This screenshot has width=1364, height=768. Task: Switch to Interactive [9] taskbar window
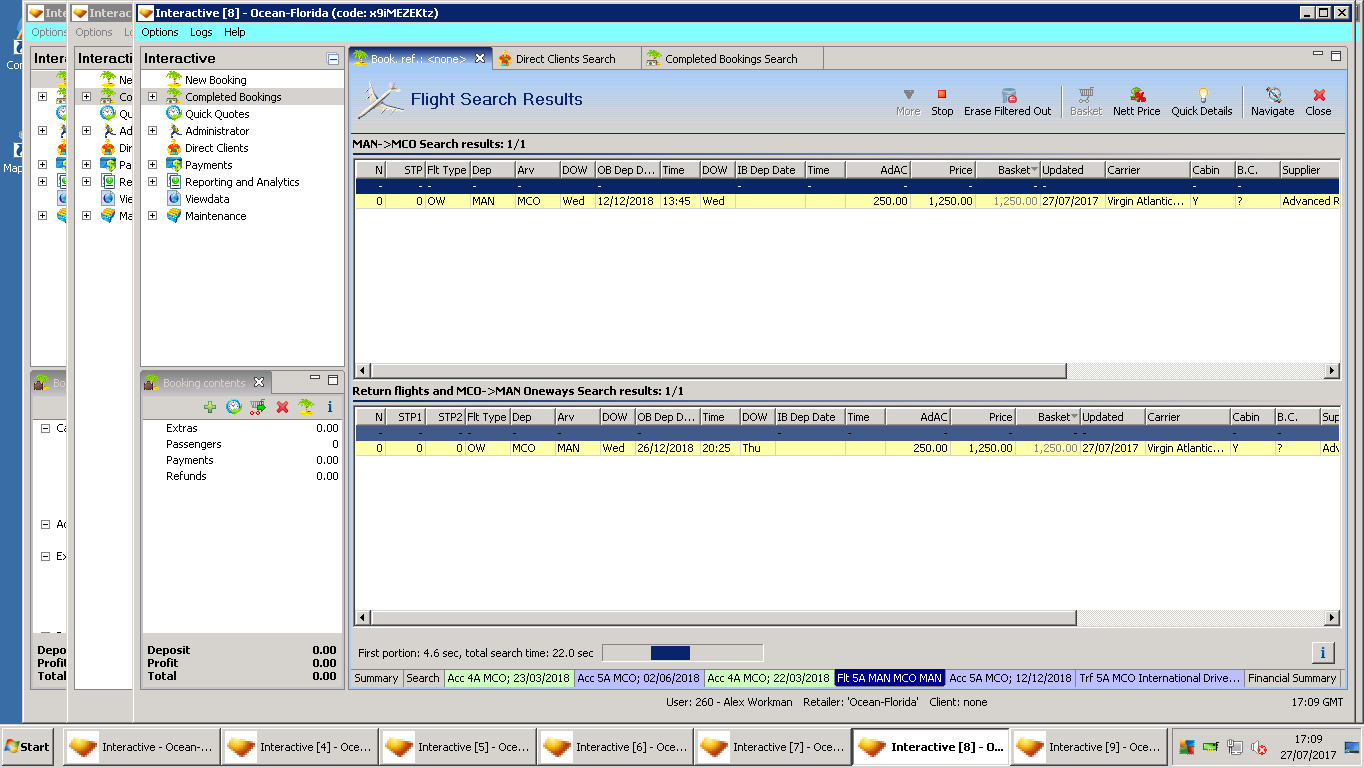(1089, 747)
